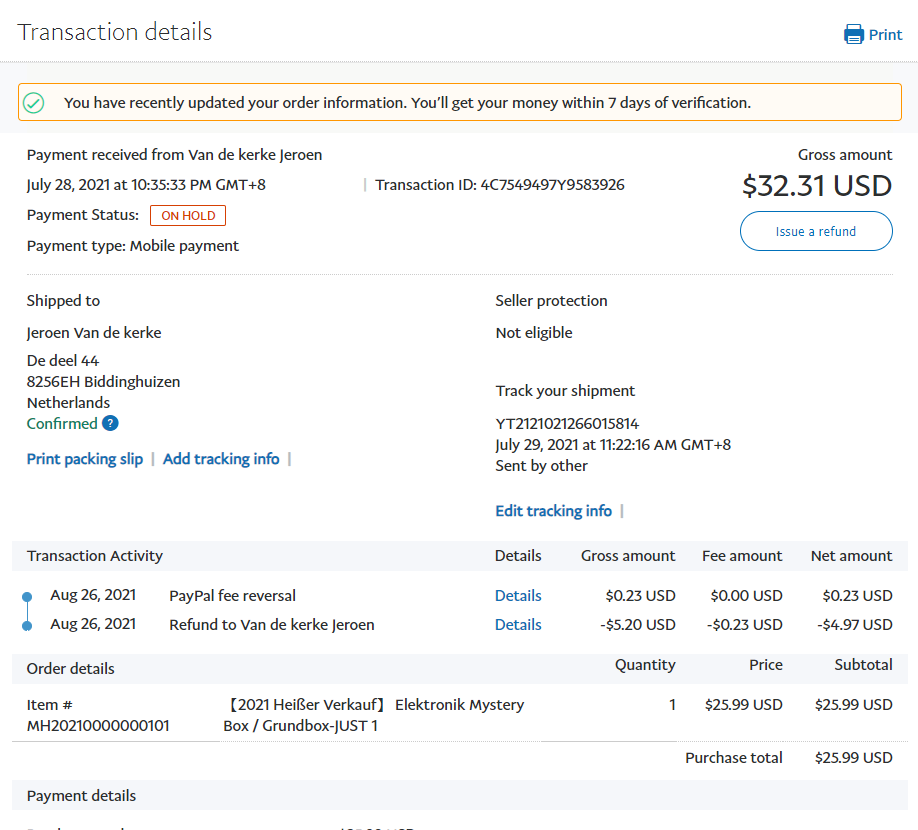Open the Print packing slip link
The height and width of the screenshot is (830, 918).
point(85,459)
